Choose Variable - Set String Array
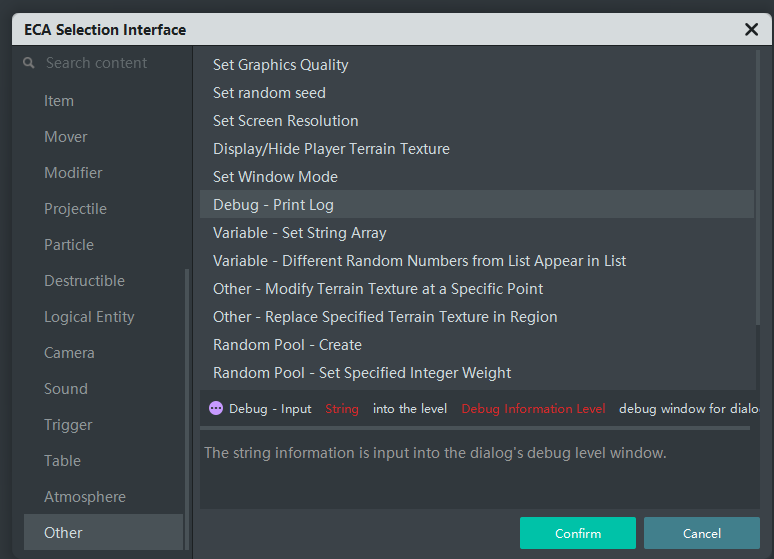This screenshot has width=774, height=559. point(300,233)
